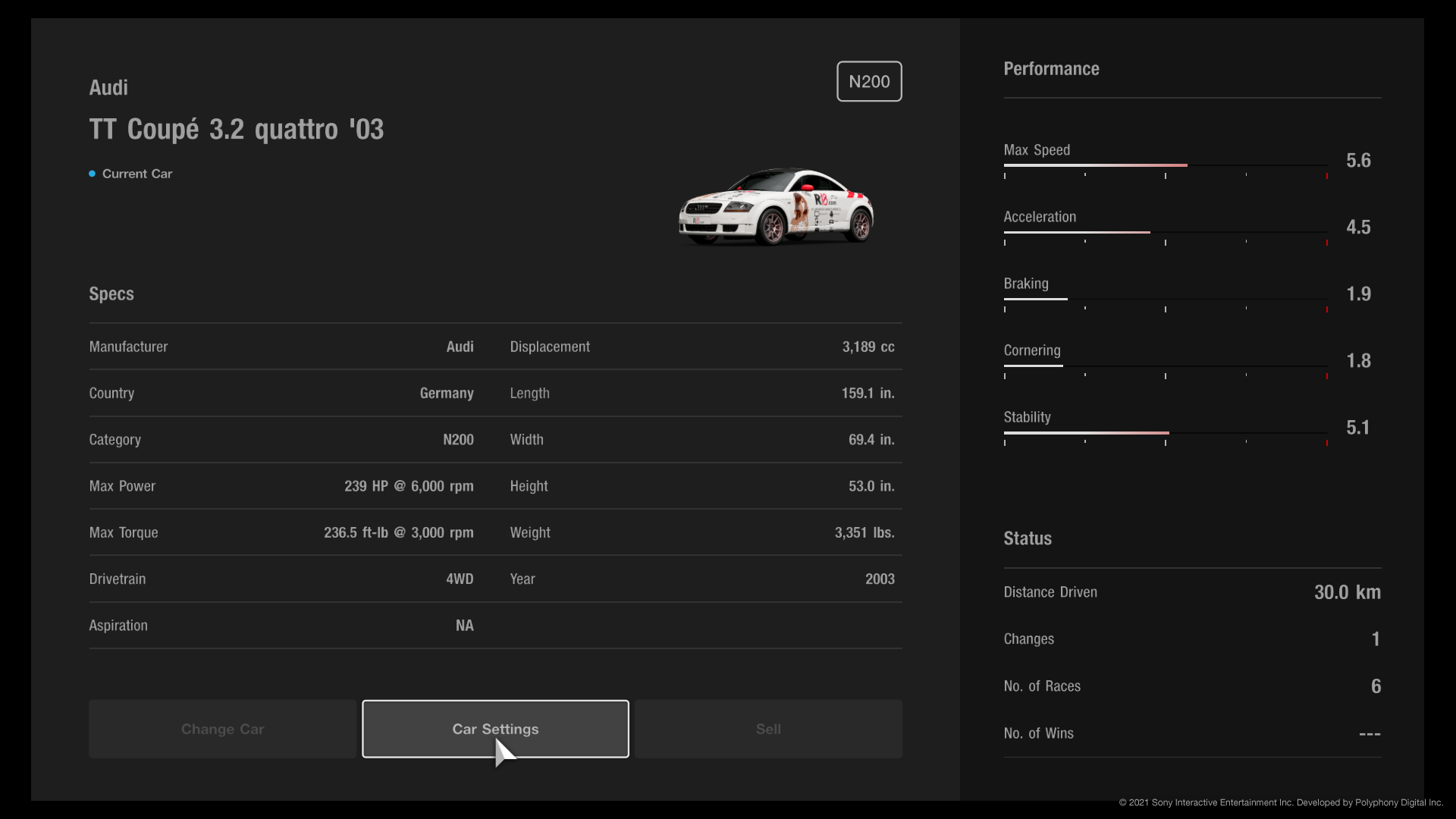Click the Acceleration value 4.5
1456x819 pixels.
(x=1358, y=227)
